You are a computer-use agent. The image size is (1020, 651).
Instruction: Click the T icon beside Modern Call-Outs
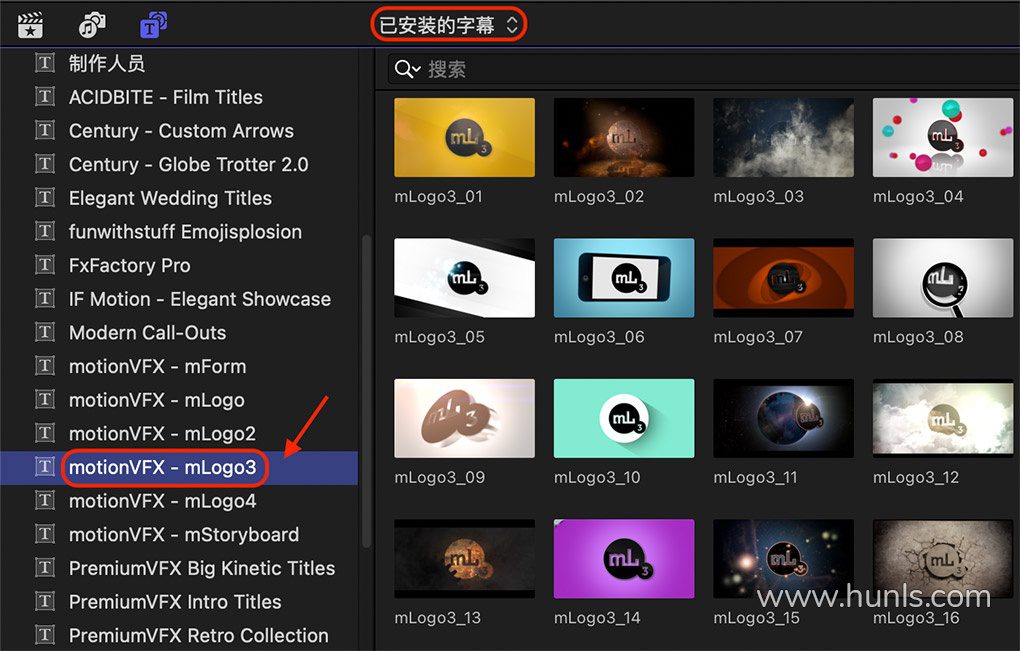click(x=44, y=332)
